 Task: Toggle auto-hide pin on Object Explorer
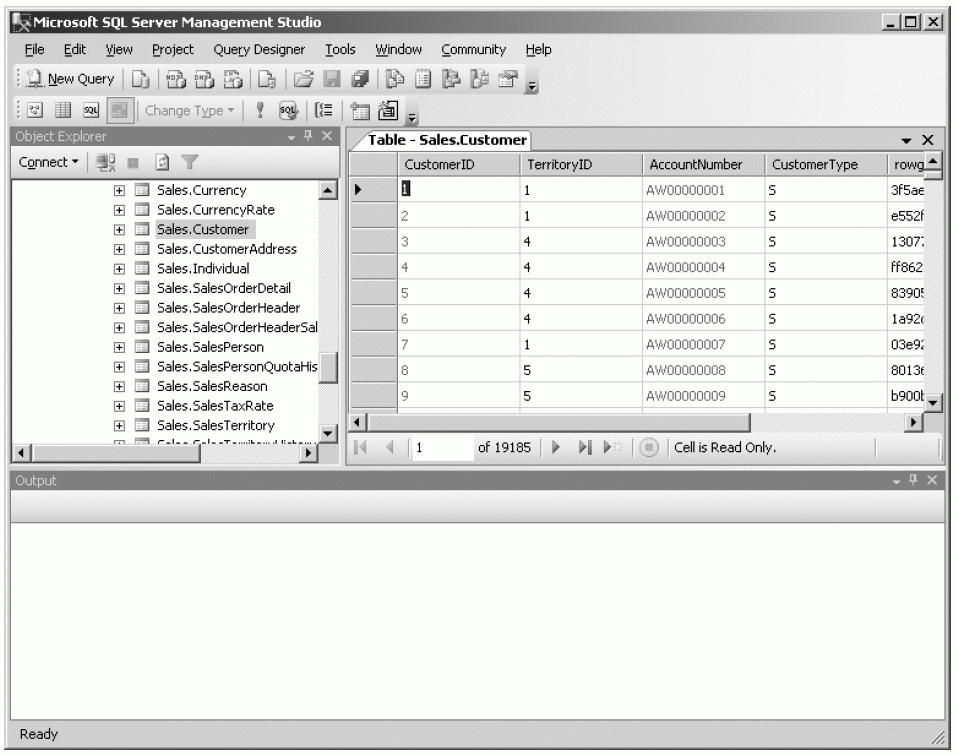pyautogui.click(x=308, y=136)
